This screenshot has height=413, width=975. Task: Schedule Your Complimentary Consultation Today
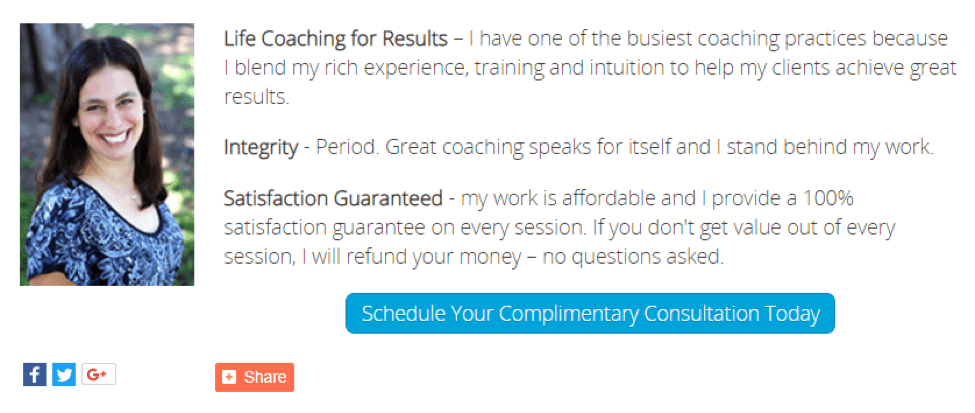(590, 313)
